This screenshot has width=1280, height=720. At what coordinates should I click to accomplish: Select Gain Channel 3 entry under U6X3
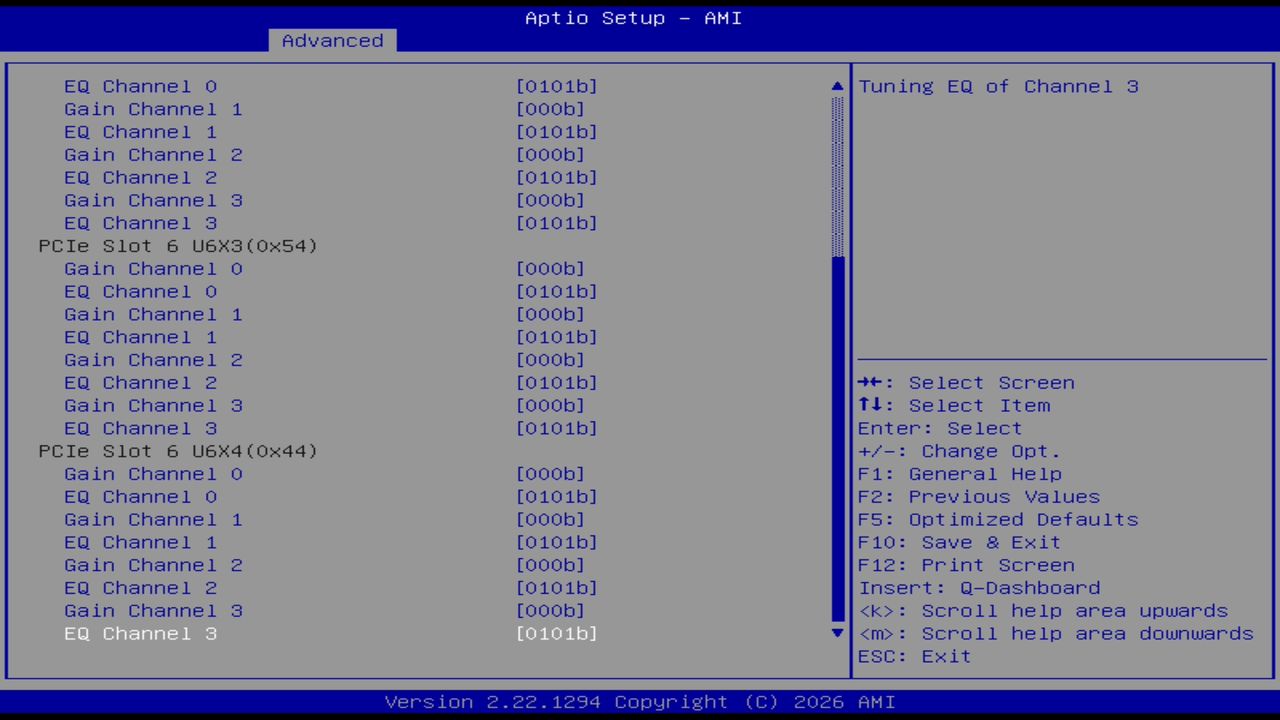[x=153, y=405]
